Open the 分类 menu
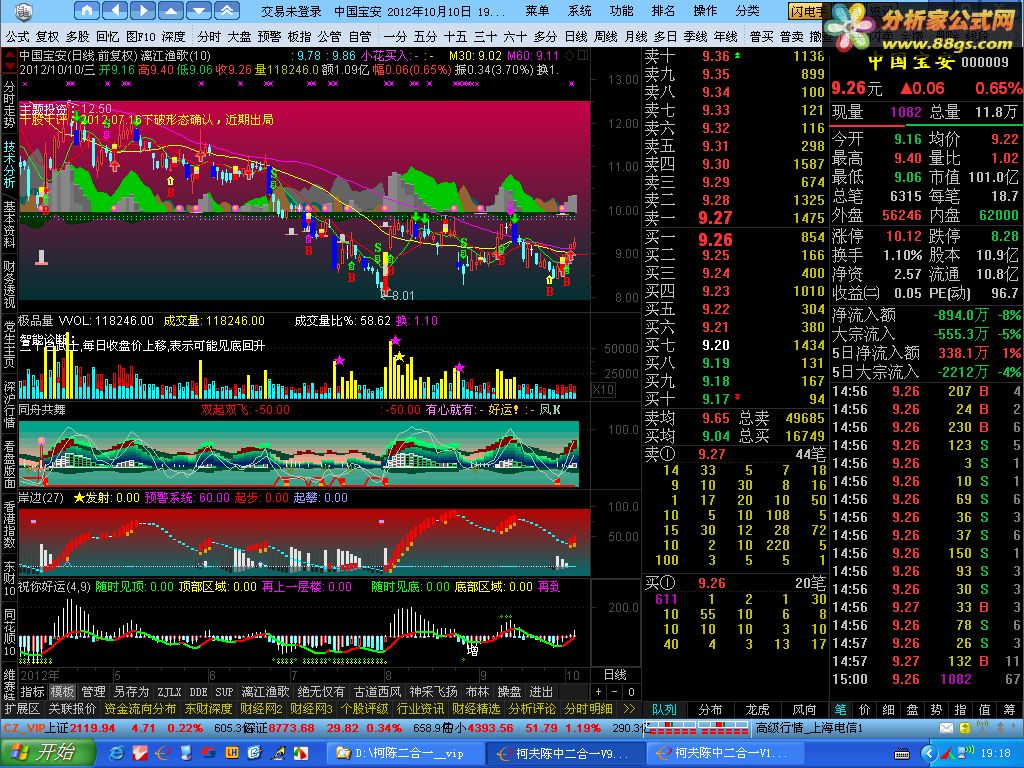Image resolution: width=1024 pixels, height=768 pixels. click(x=747, y=11)
